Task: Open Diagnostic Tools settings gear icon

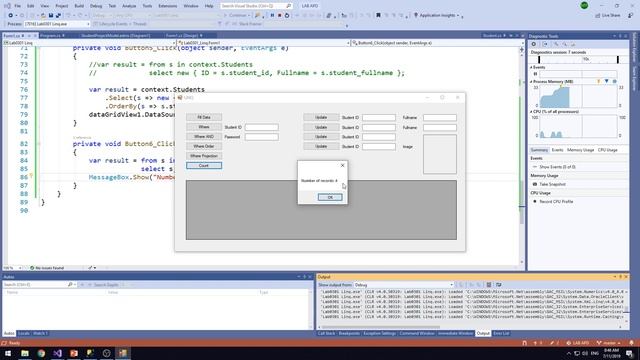Action: (534, 44)
